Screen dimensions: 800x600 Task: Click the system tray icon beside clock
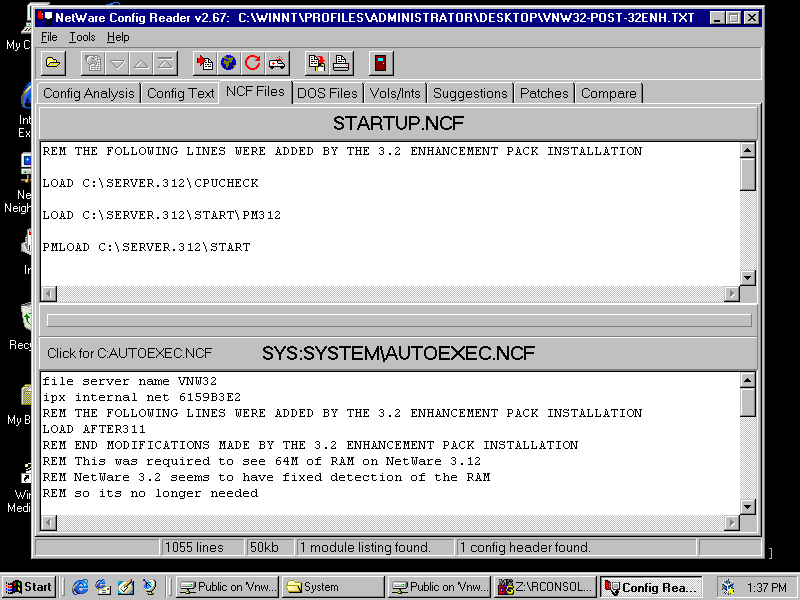pos(728,587)
